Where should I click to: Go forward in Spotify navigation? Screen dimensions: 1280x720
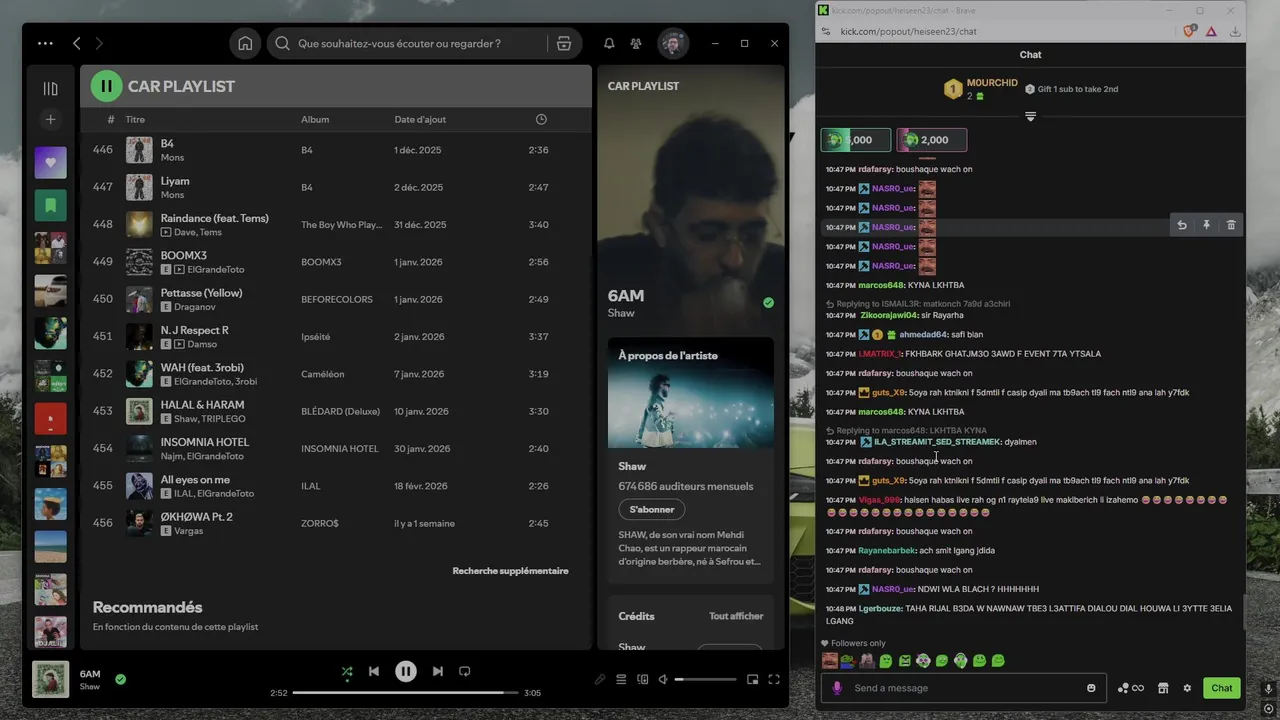[99, 43]
